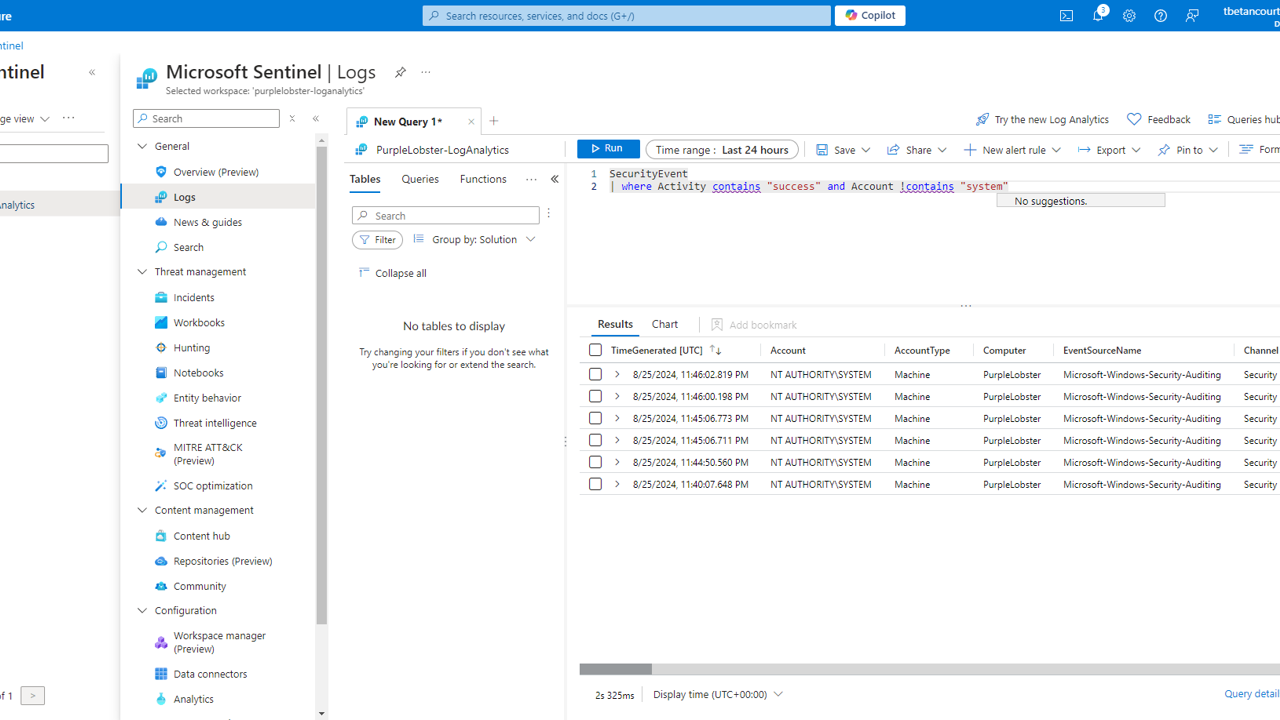Collapse the tables side panel
1280x720 pixels.
coord(554,179)
